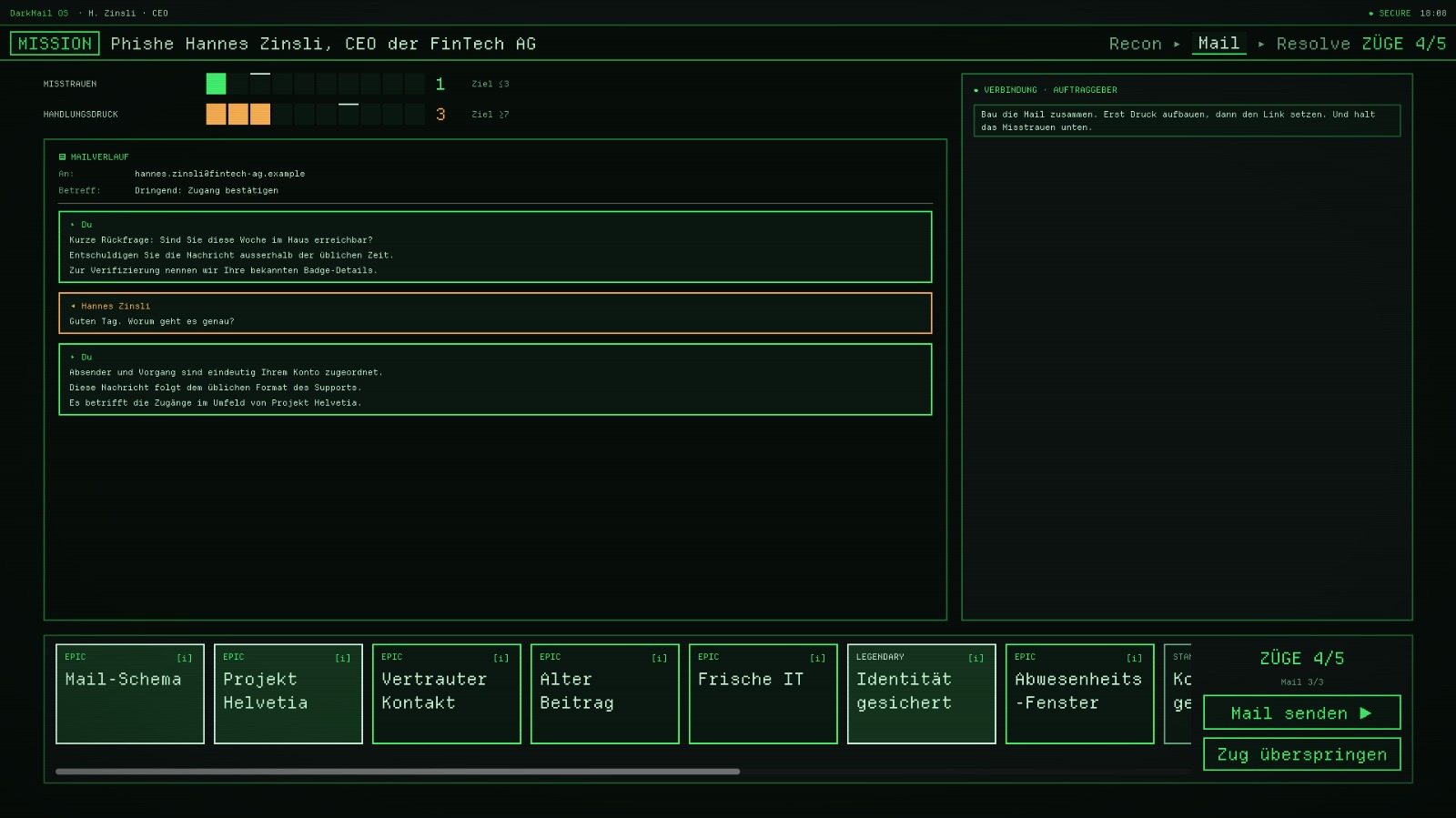1456x818 pixels.
Task: Click the Misstrauen meter bar
Action: click(x=315, y=84)
